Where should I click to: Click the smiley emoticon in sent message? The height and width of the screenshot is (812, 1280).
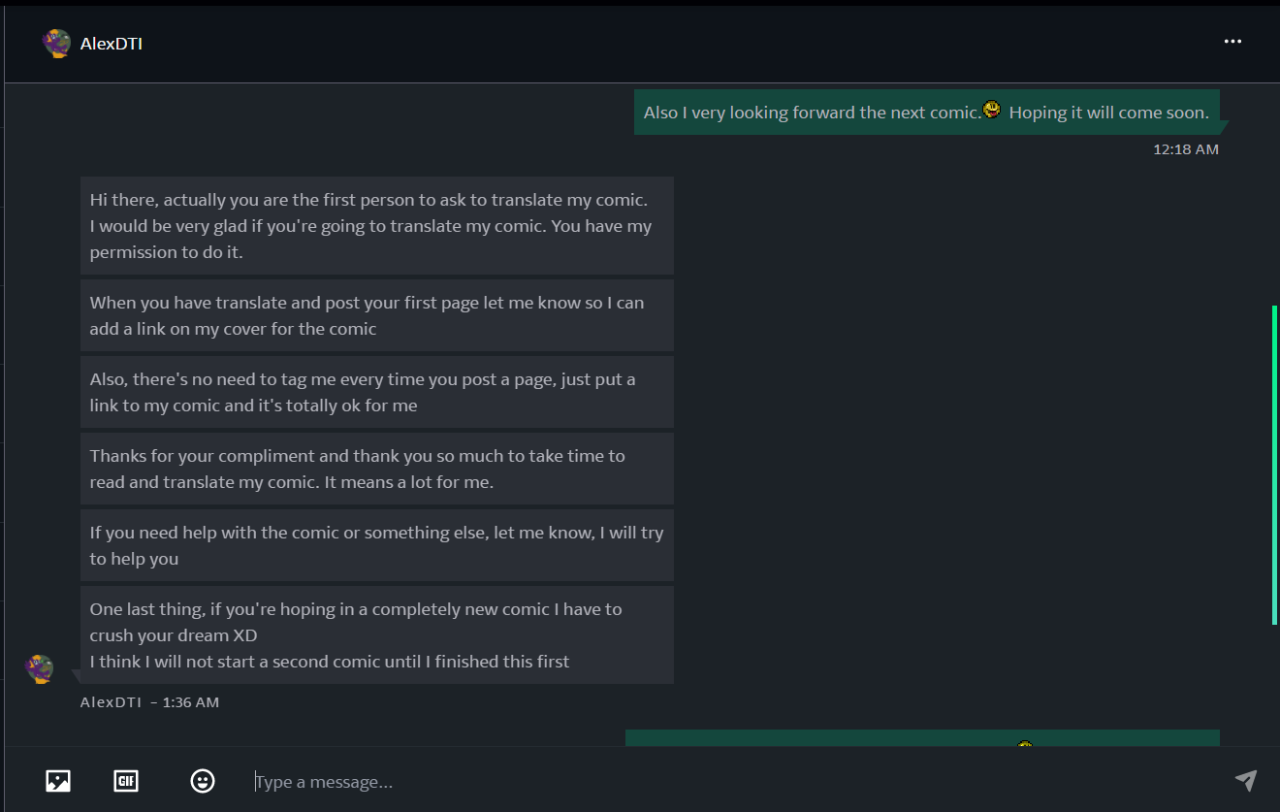click(x=992, y=110)
